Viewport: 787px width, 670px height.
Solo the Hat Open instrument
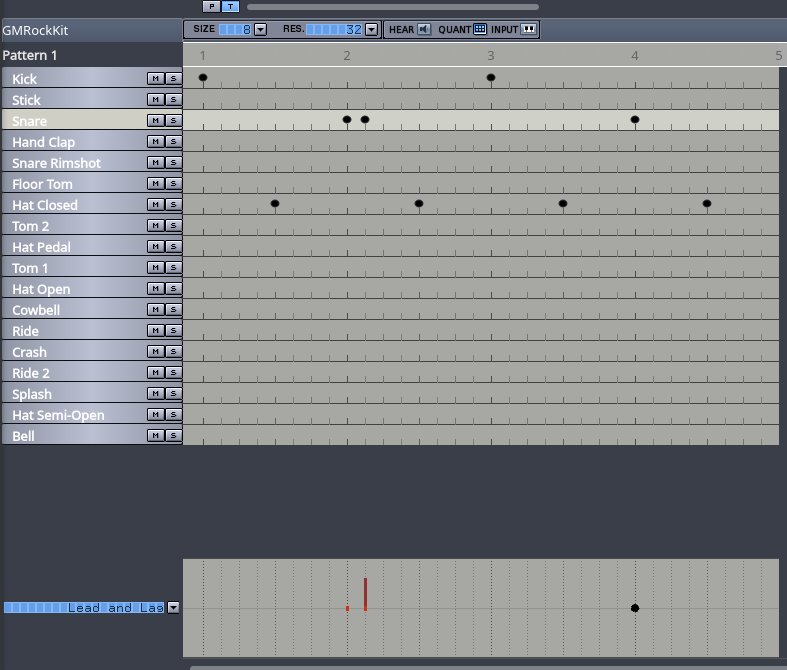tap(173, 289)
